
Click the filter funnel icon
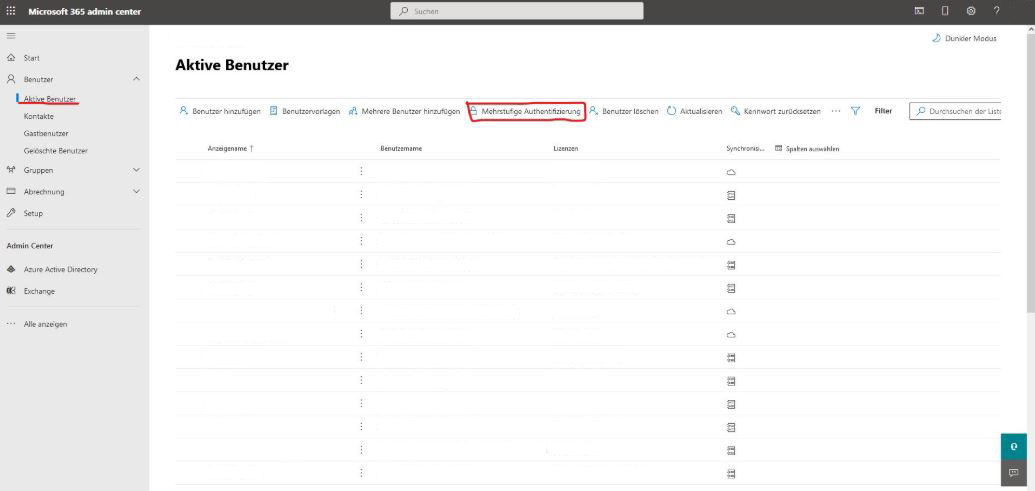(x=856, y=111)
